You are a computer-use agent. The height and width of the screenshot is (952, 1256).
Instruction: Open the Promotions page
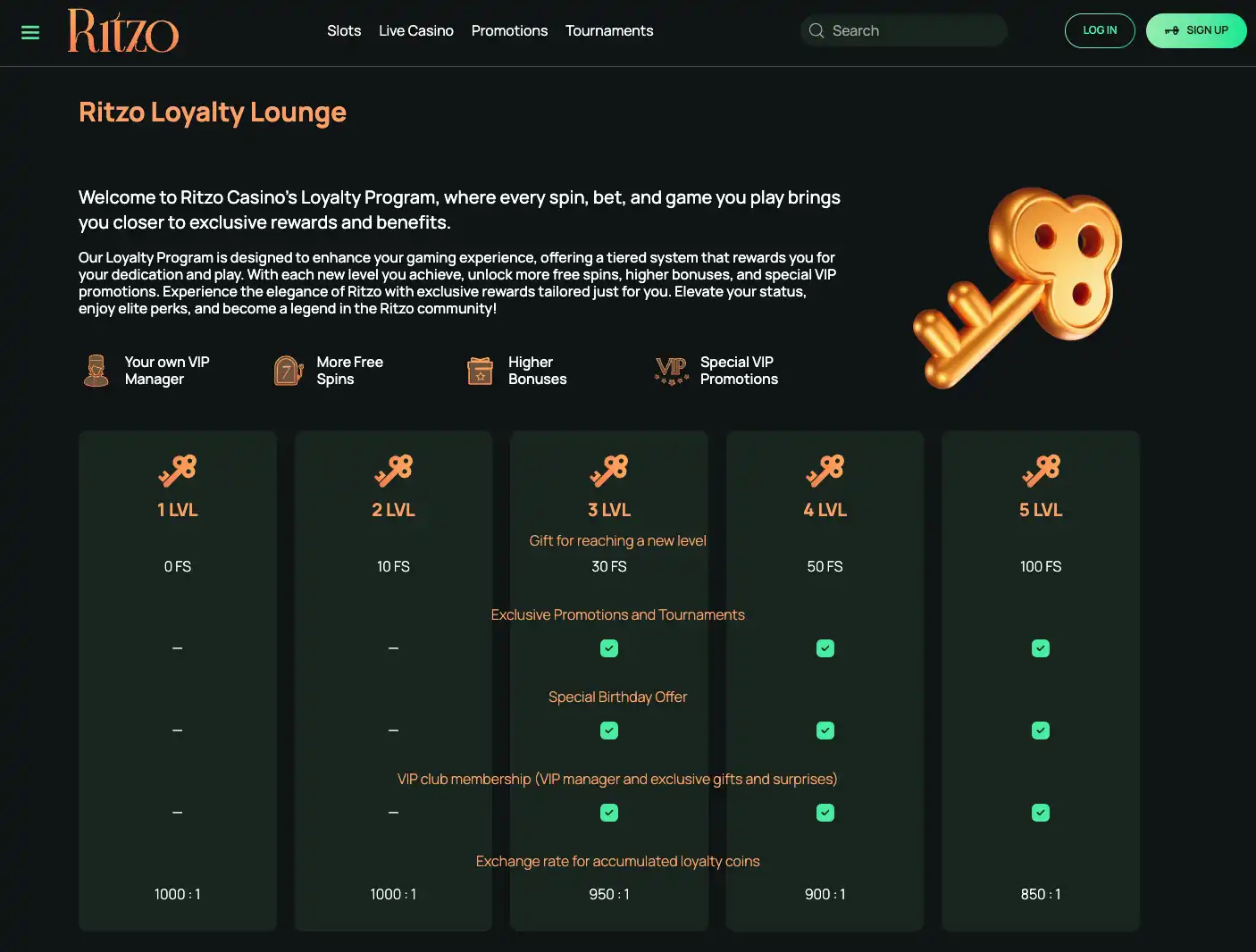509,31
